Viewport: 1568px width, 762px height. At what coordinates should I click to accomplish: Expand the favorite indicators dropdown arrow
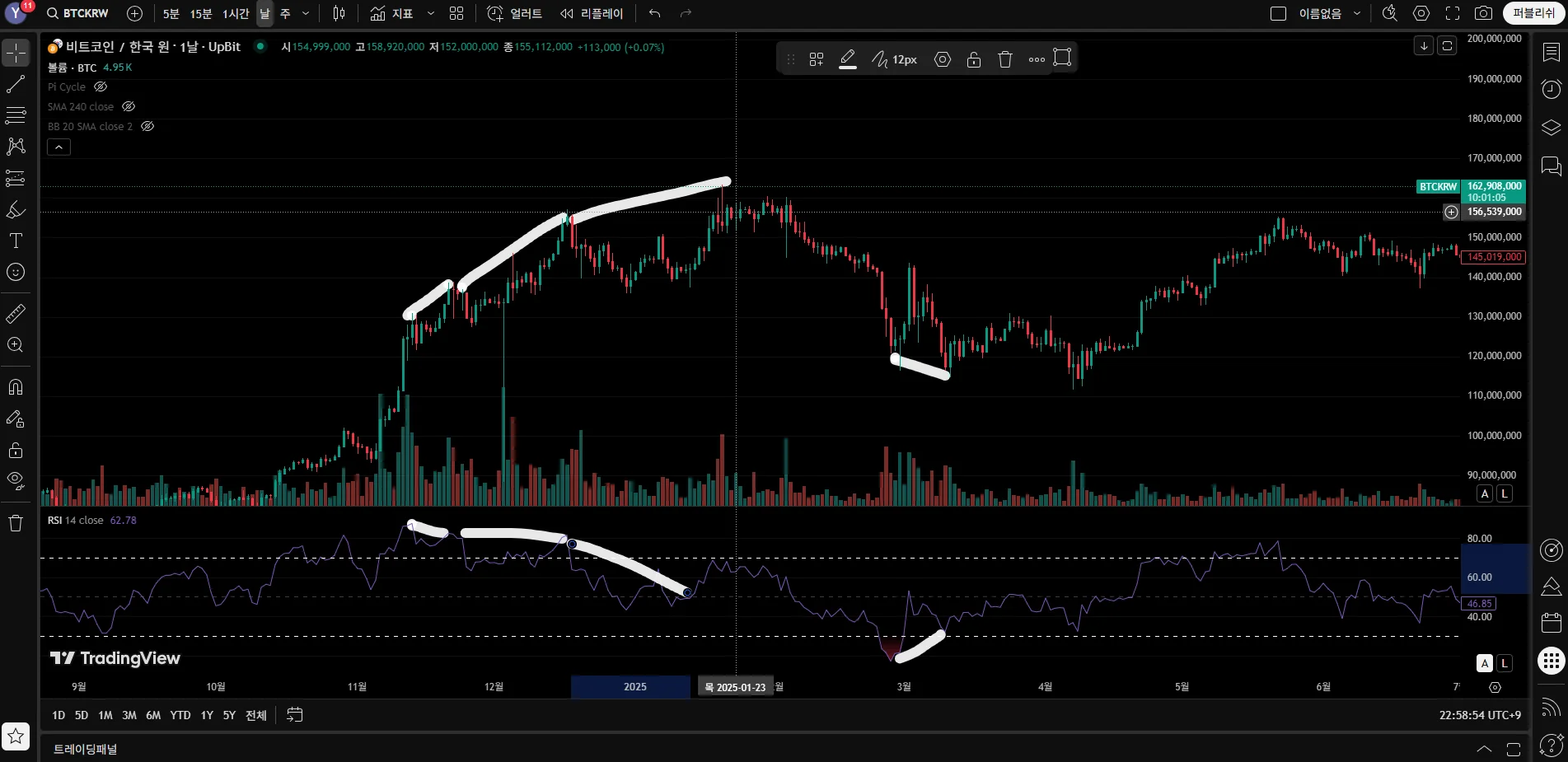click(x=431, y=13)
